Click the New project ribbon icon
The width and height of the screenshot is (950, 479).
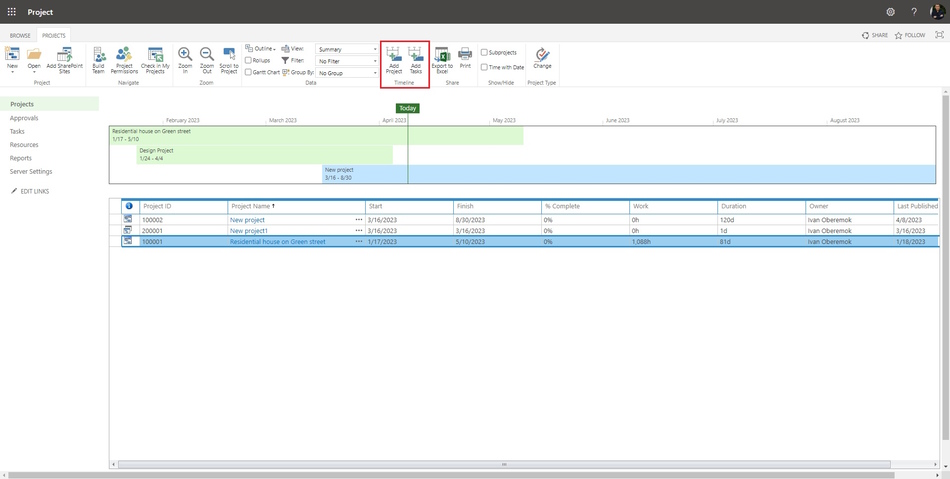pos(12,61)
